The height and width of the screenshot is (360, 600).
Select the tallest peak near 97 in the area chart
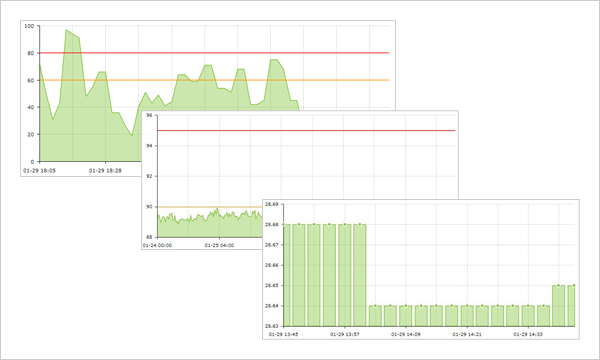pos(66,30)
